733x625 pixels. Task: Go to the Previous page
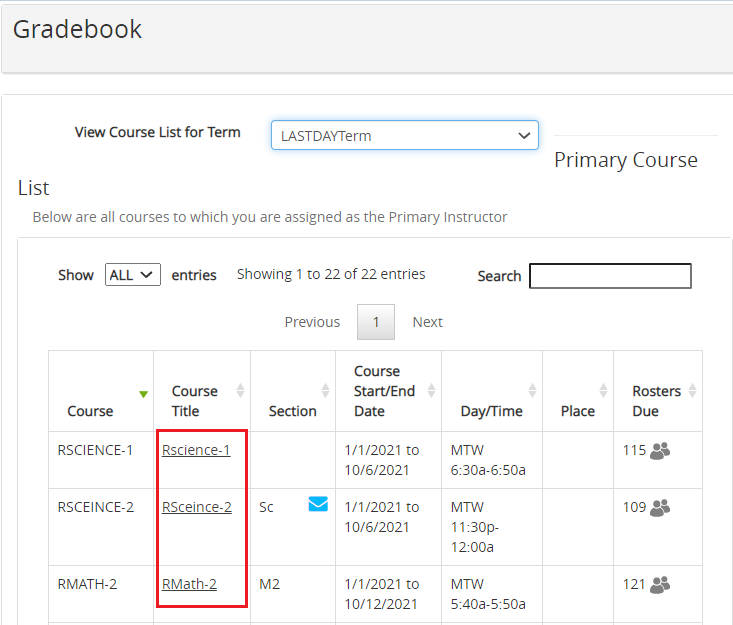tap(312, 322)
